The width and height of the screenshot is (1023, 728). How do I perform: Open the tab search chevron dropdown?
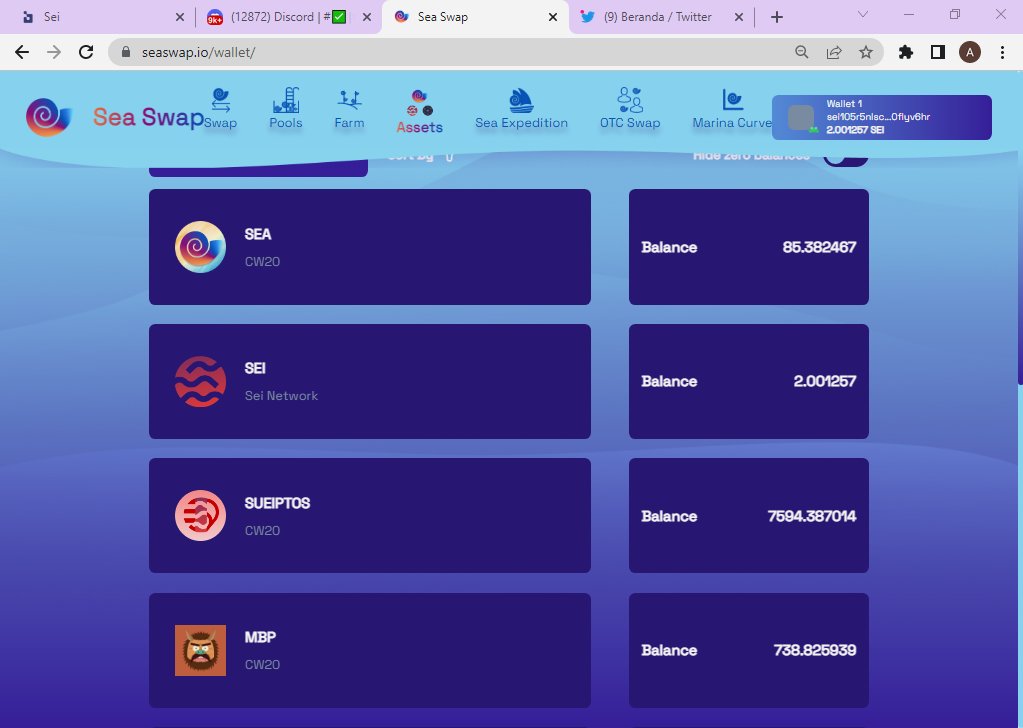tap(863, 14)
